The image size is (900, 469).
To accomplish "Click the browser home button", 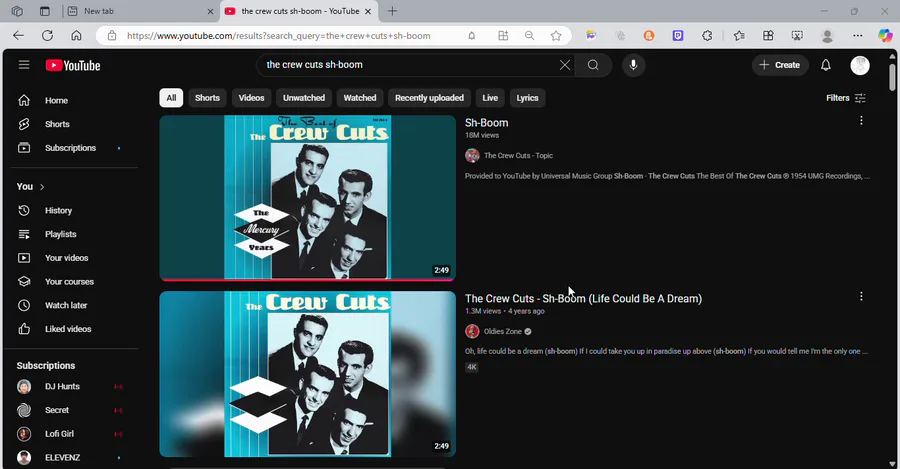I will (76, 36).
